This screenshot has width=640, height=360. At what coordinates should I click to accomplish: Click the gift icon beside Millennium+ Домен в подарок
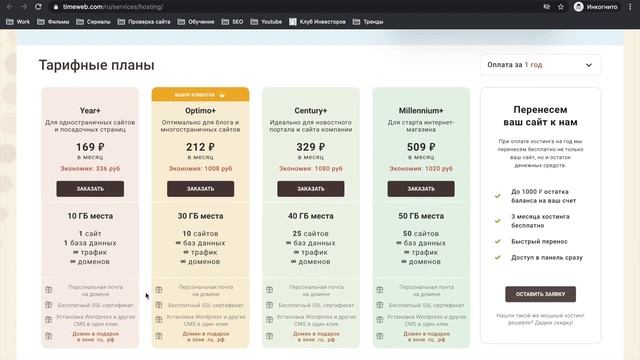380,336
